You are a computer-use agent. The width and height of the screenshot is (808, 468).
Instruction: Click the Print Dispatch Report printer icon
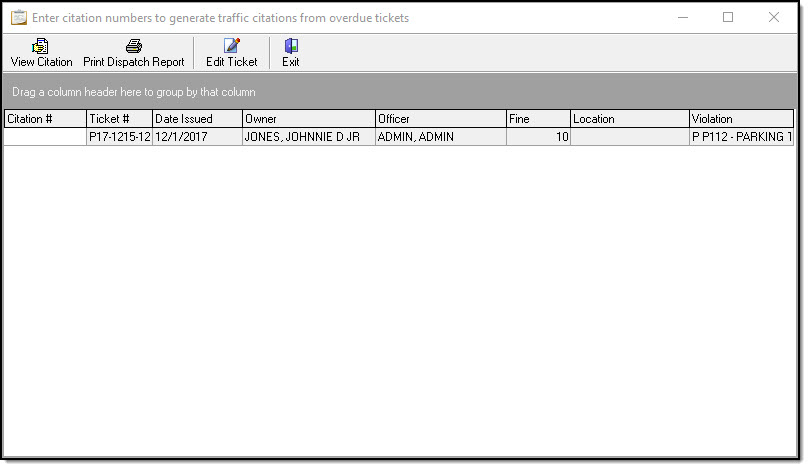click(x=133, y=46)
